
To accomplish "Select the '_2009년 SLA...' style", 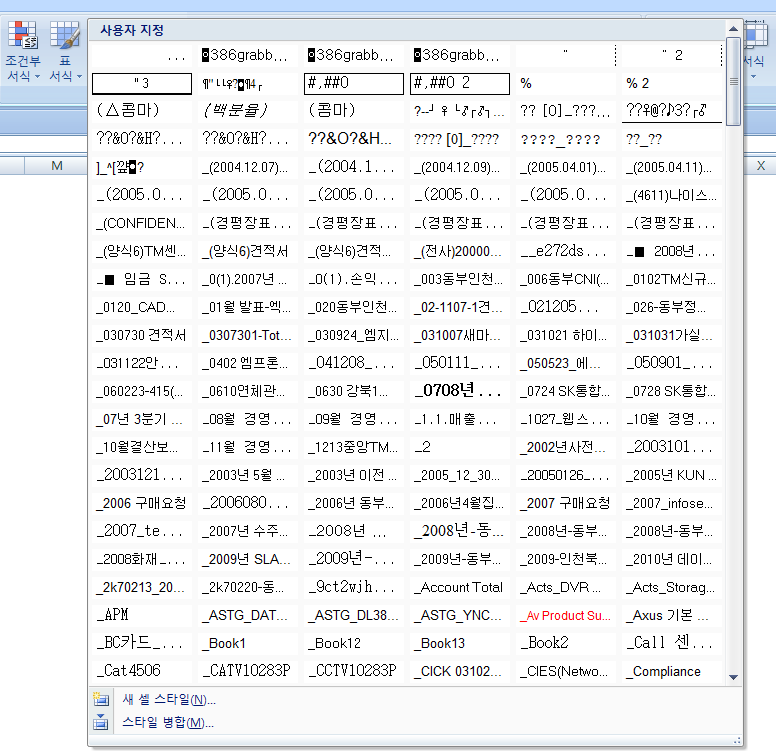I will (248, 559).
